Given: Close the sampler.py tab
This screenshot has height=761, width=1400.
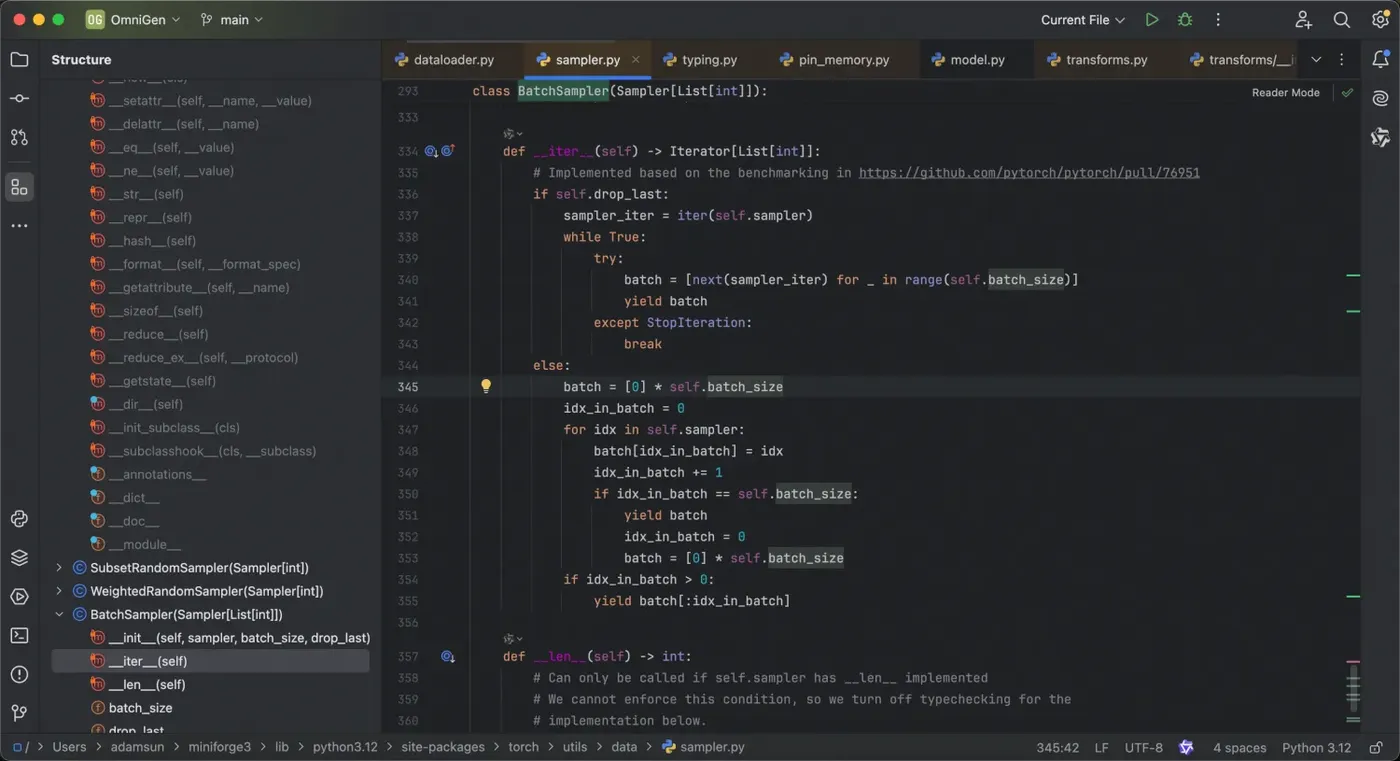Looking at the screenshot, I should (x=635, y=60).
